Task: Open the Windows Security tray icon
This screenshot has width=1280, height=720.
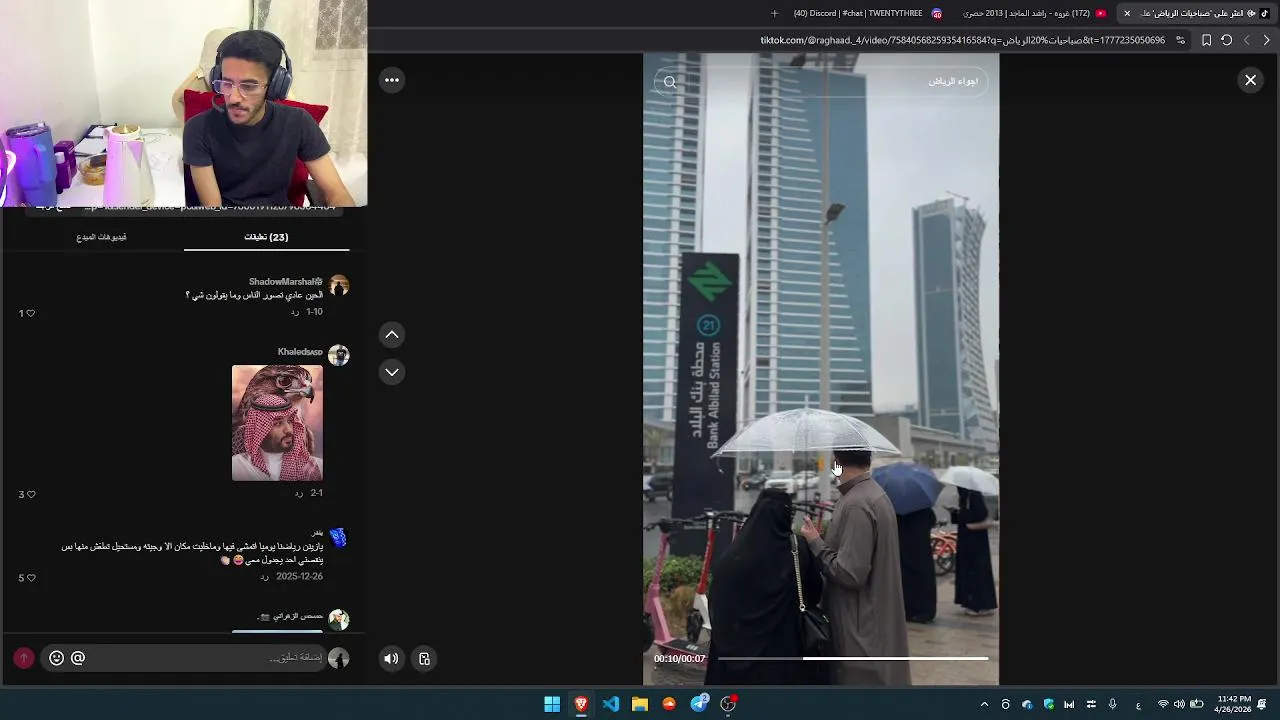Action: [1049, 704]
